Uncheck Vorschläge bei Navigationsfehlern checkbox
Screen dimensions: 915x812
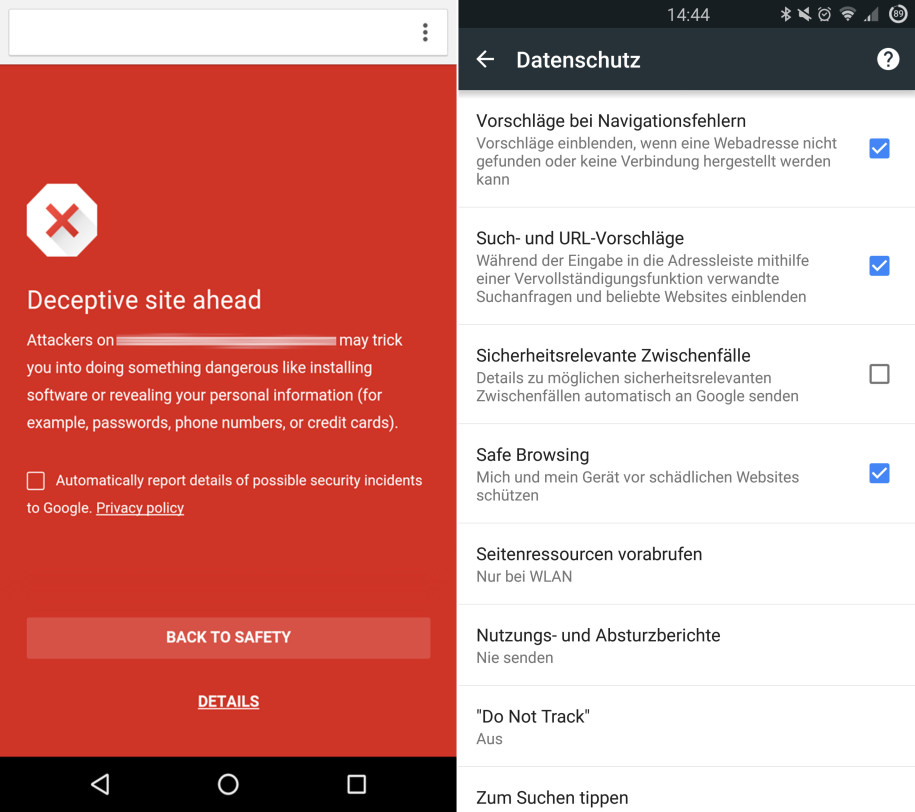879,148
